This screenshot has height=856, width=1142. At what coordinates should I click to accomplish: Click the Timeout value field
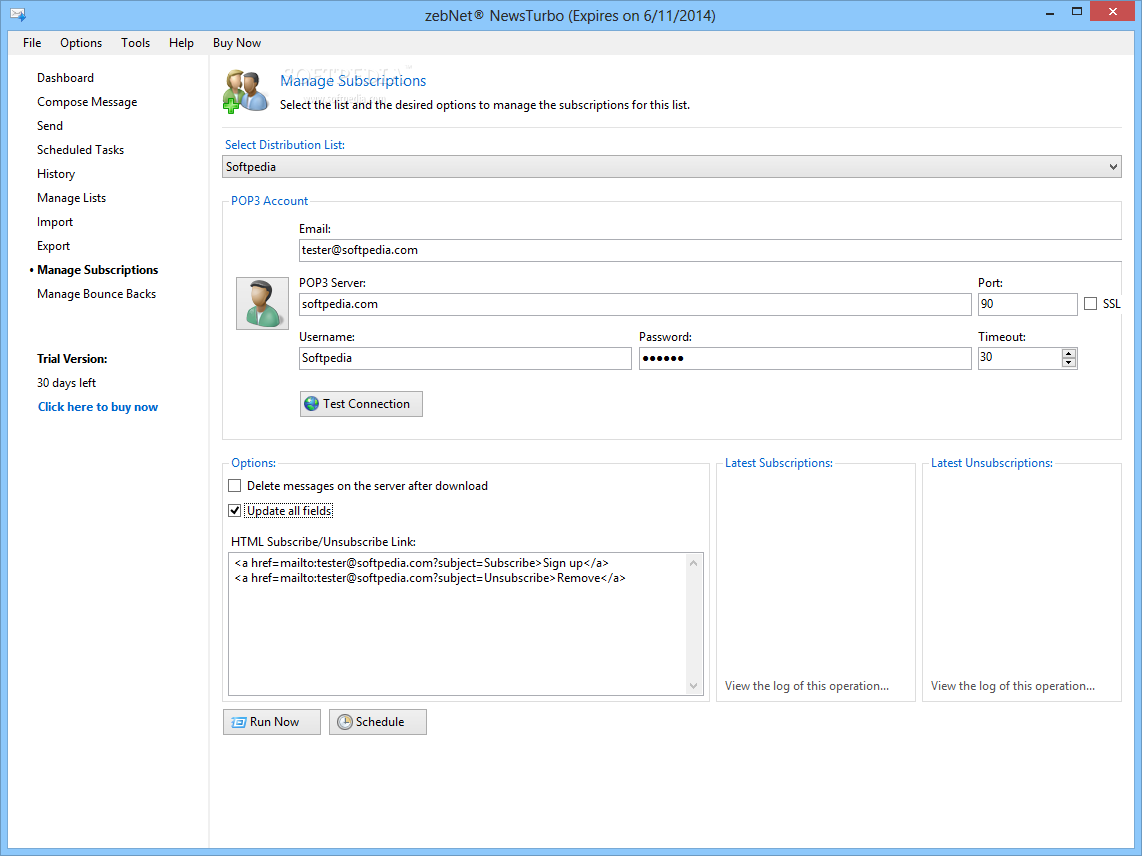(1020, 358)
